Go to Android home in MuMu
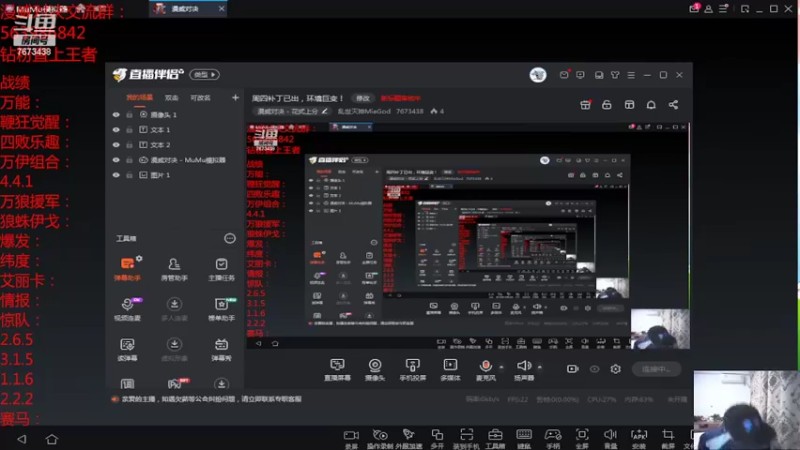The image size is (800, 450). coord(52,439)
